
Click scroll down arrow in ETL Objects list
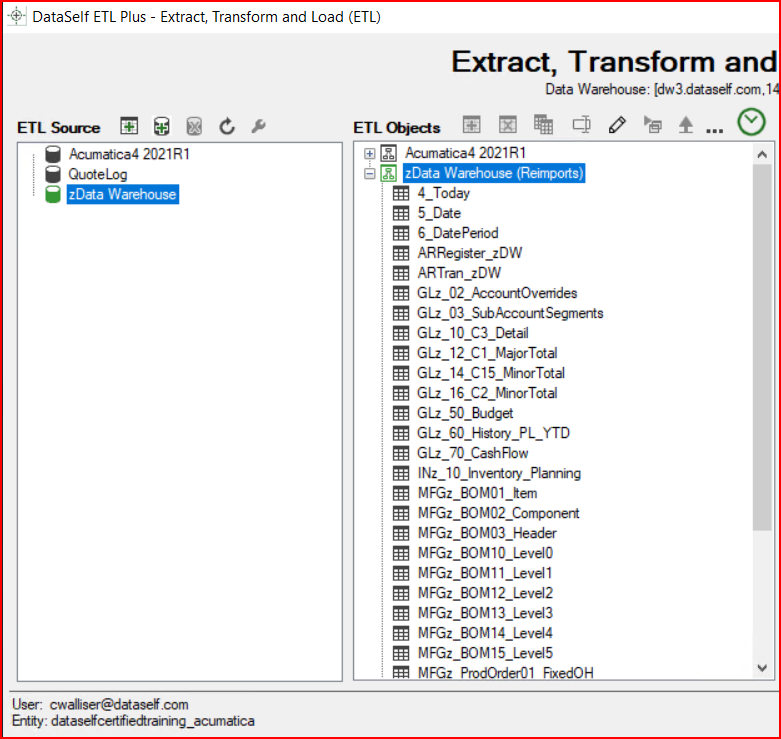pos(763,668)
